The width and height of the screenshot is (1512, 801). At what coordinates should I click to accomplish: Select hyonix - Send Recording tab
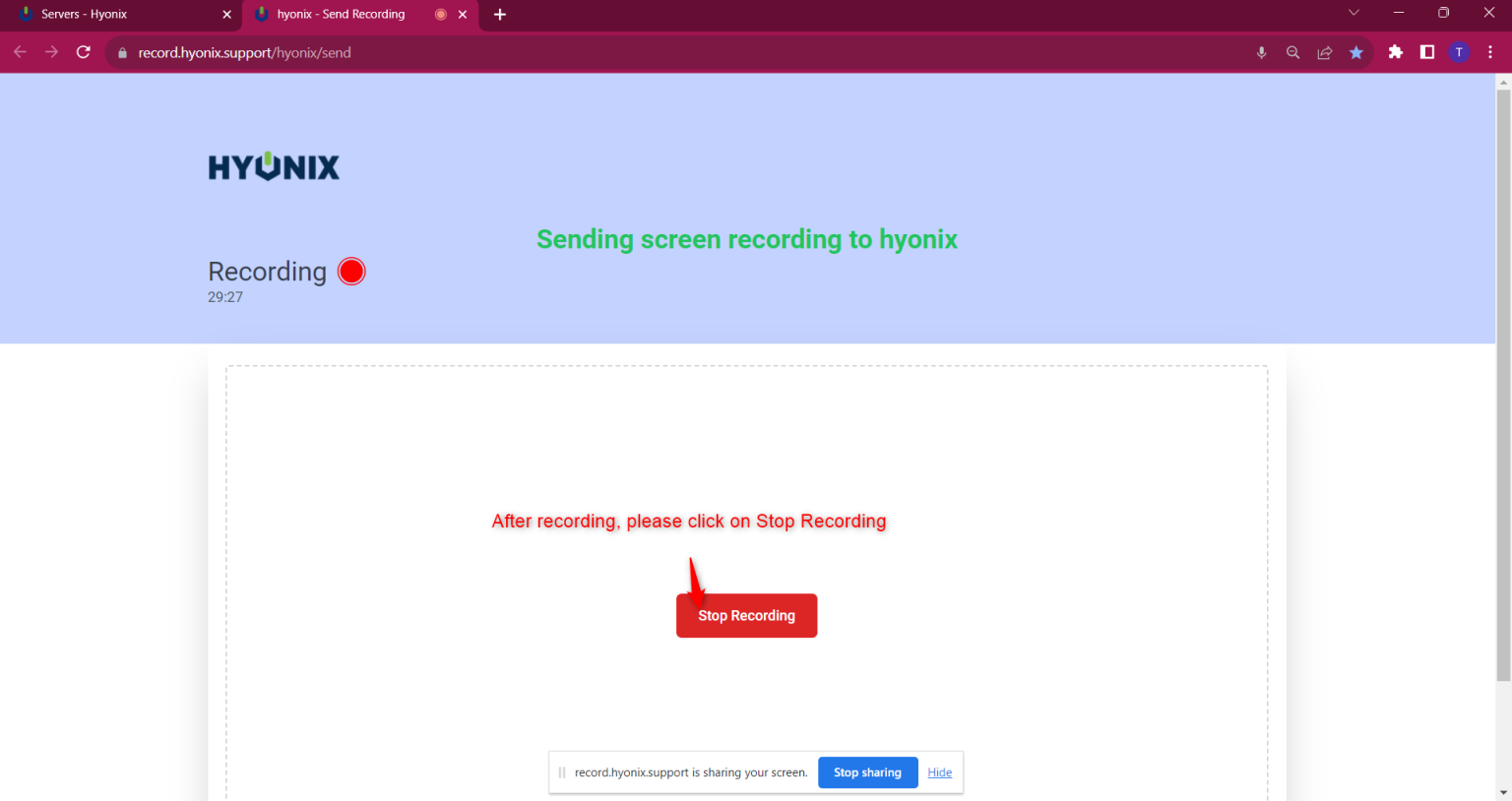341,15
